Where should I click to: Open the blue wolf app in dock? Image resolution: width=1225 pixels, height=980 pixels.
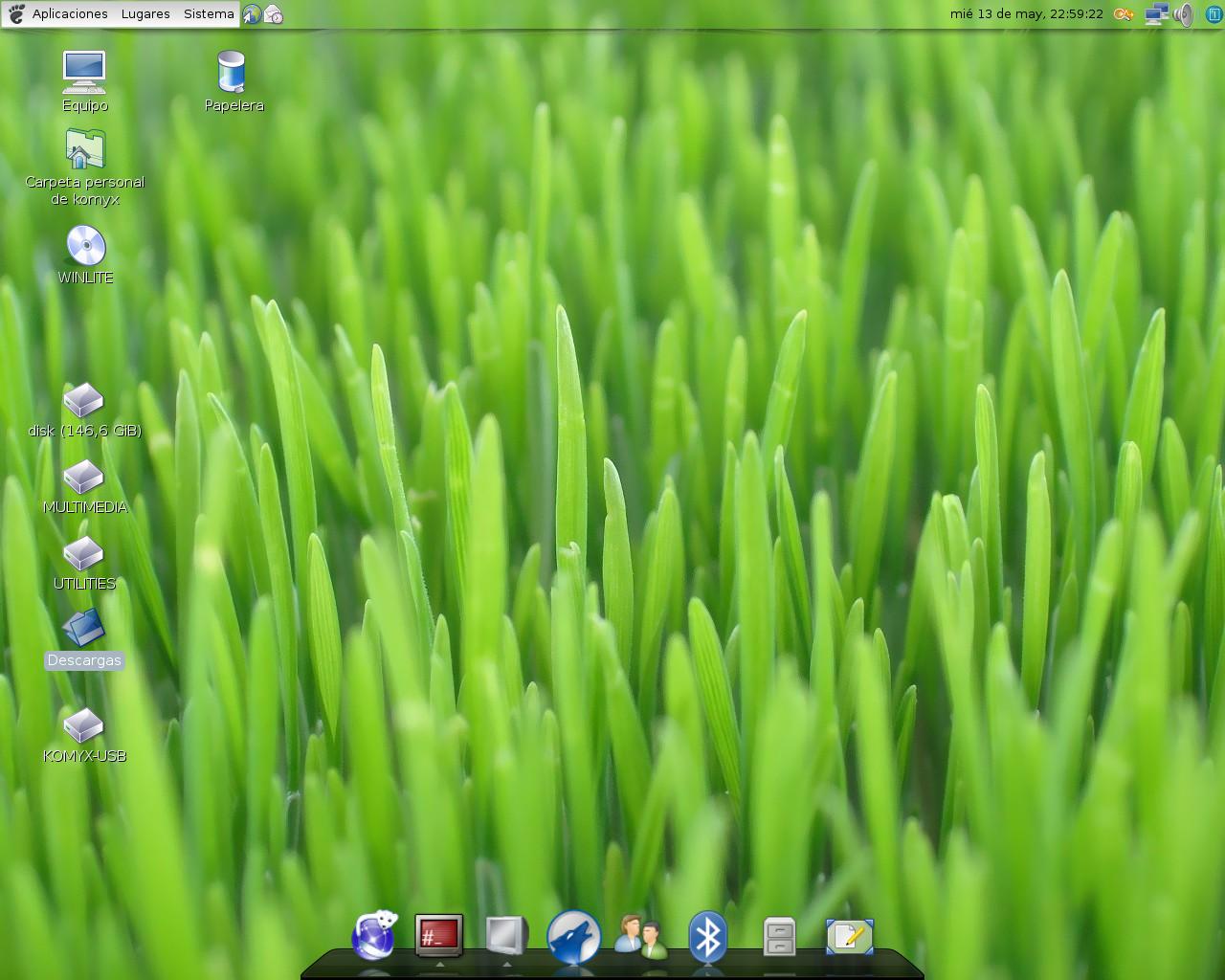click(x=573, y=936)
